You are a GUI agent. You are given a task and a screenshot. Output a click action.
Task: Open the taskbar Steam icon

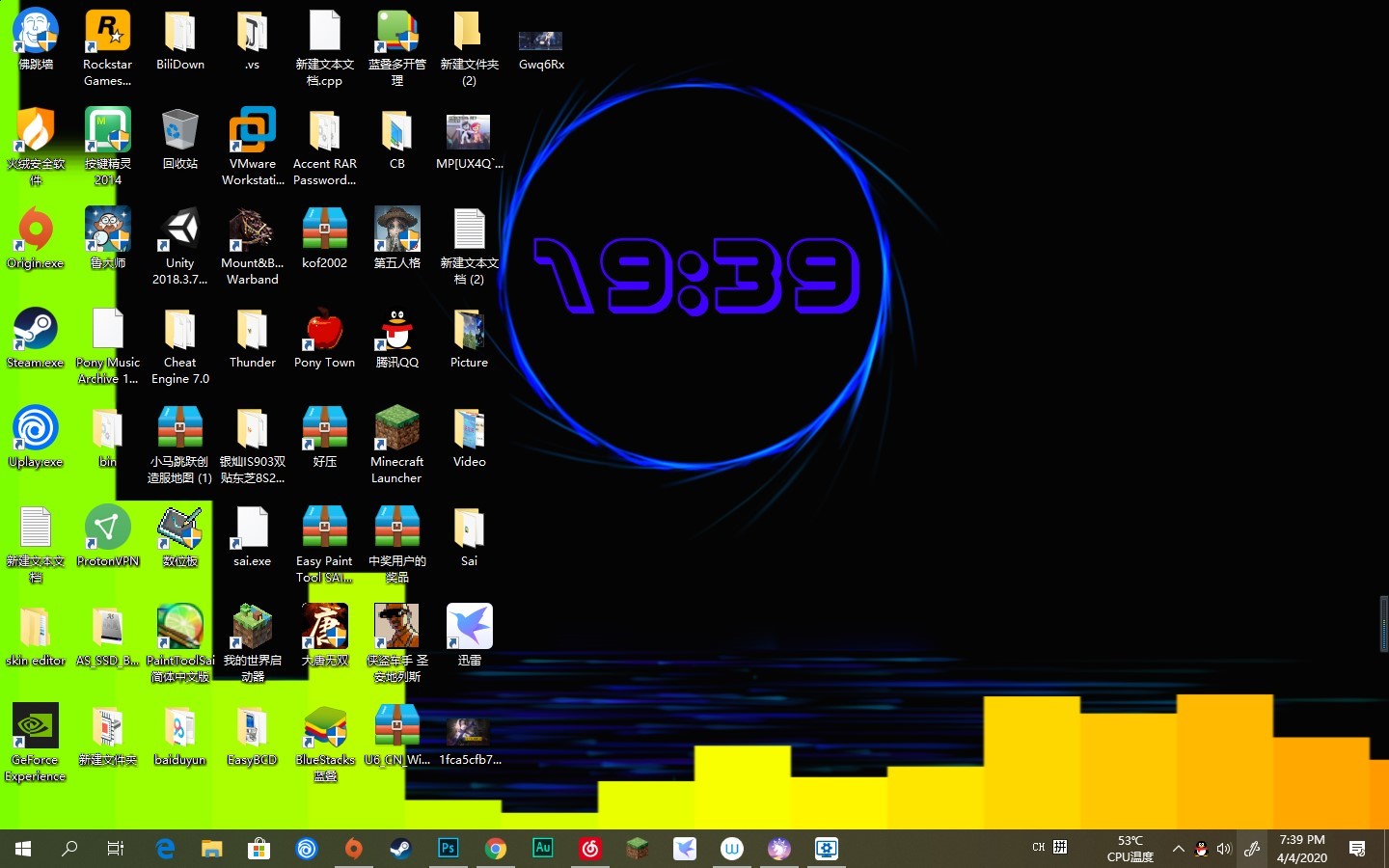(401, 849)
